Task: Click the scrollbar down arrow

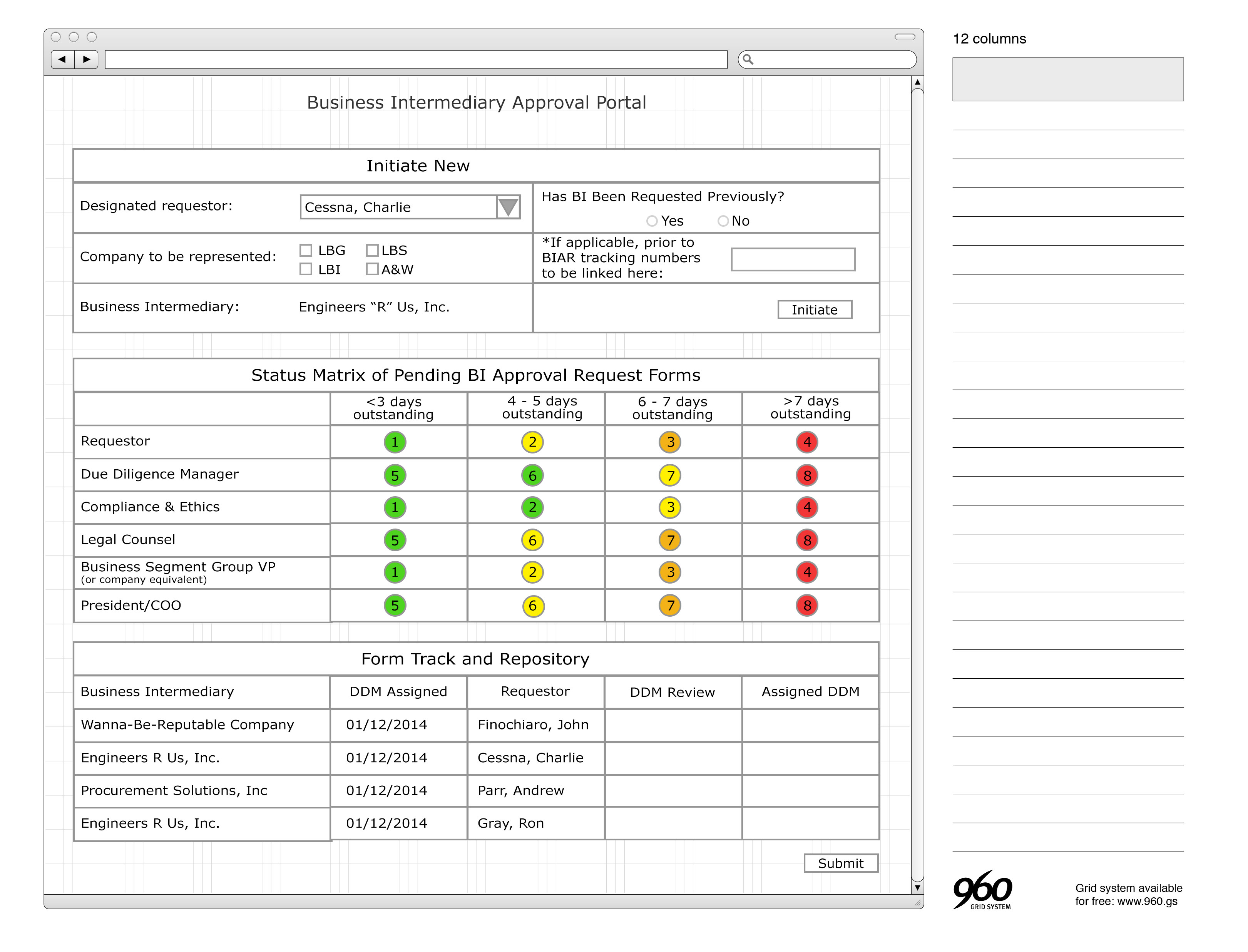Action: tap(918, 888)
